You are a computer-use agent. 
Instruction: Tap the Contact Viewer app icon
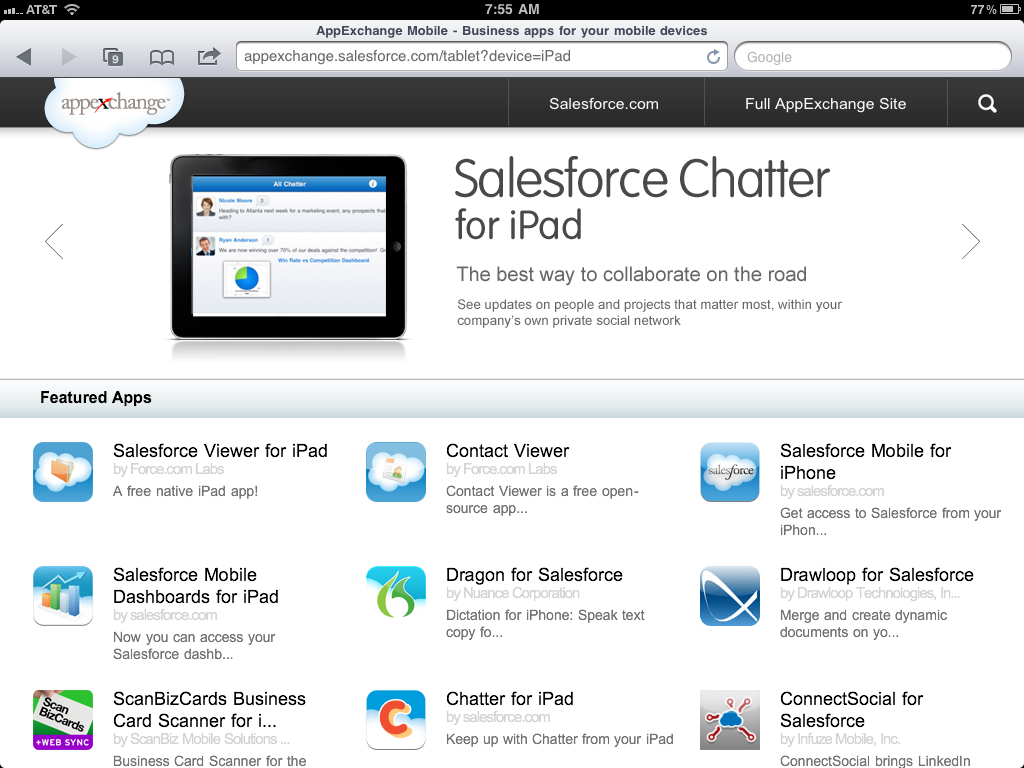click(x=396, y=472)
